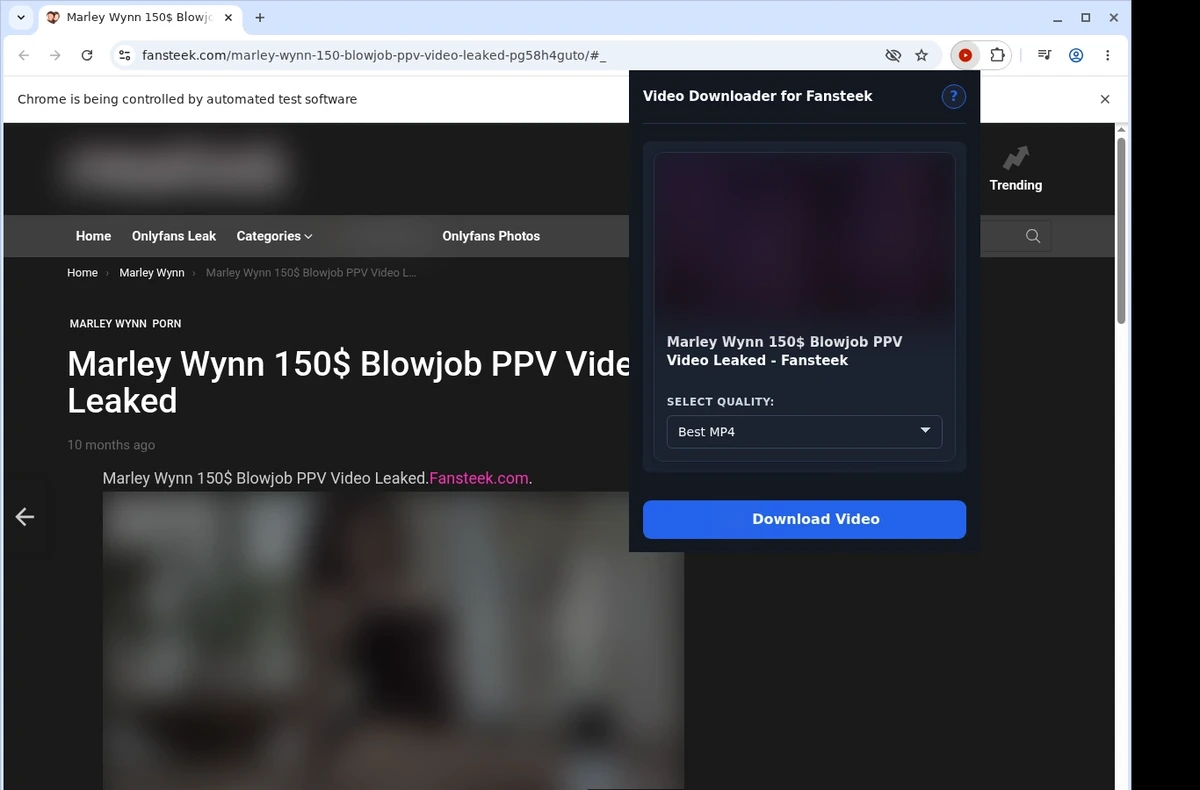Open the Extensions puzzle-piece menu
Image resolution: width=1200 pixels, height=790 pixels.
(x=997, y=56)
